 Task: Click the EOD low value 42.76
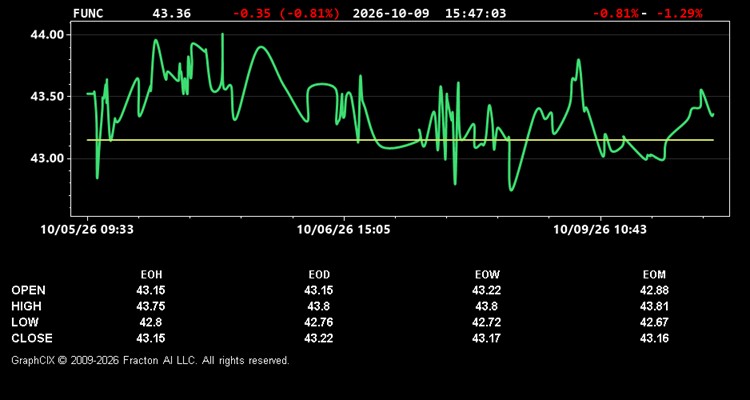coord(319,322)
